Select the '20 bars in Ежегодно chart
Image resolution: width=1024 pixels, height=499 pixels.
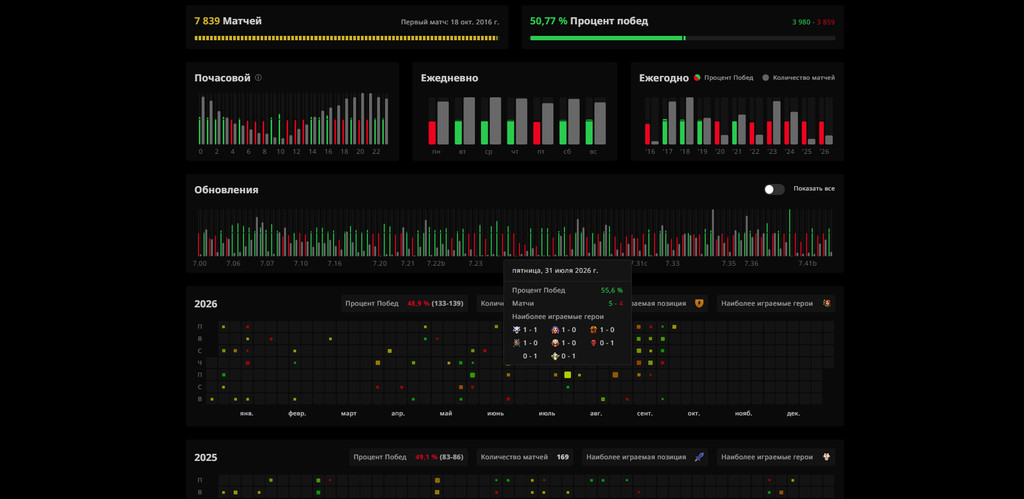pos(721,121)
